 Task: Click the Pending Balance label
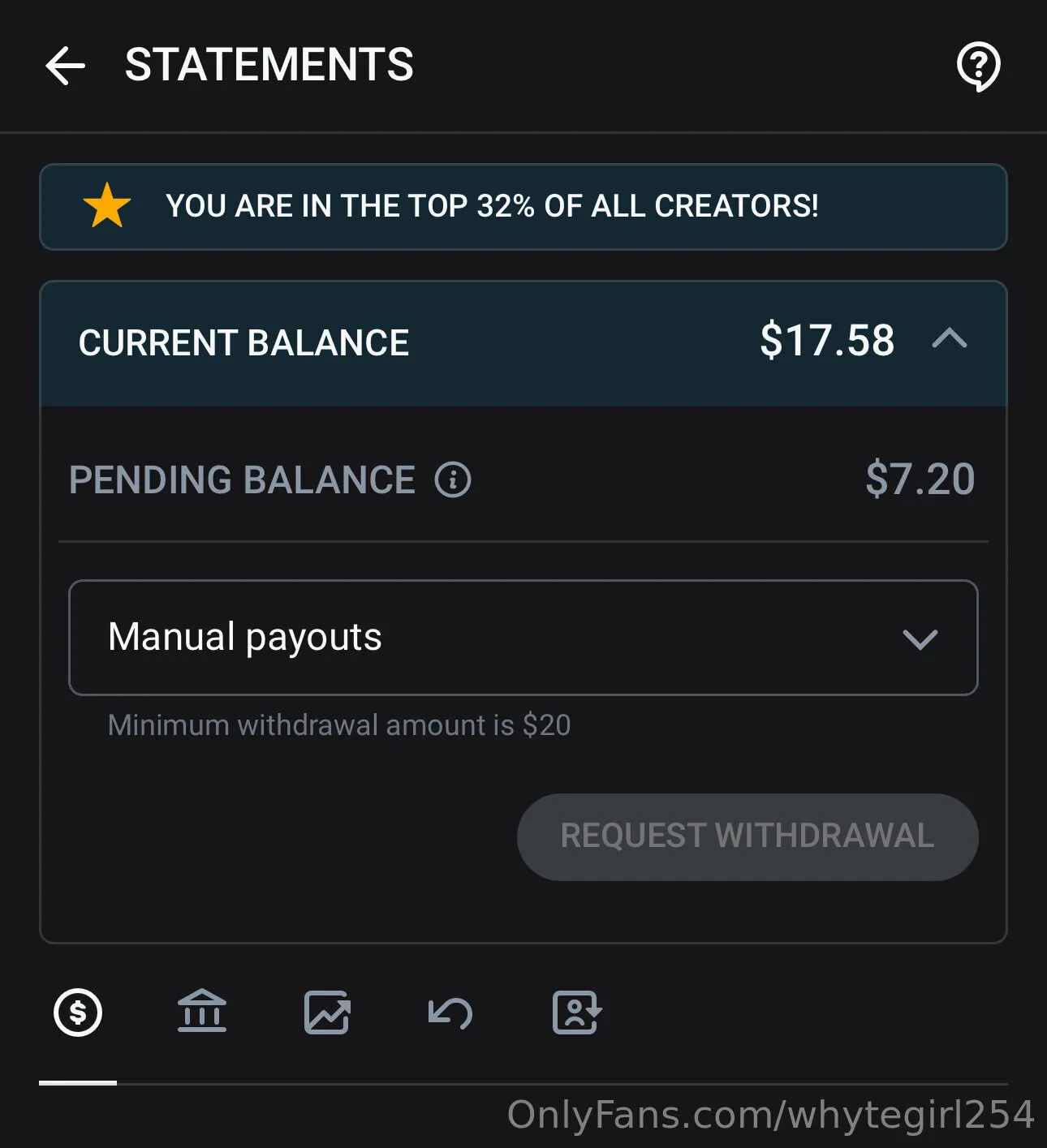pyautogui.click(x=242, y=479)
